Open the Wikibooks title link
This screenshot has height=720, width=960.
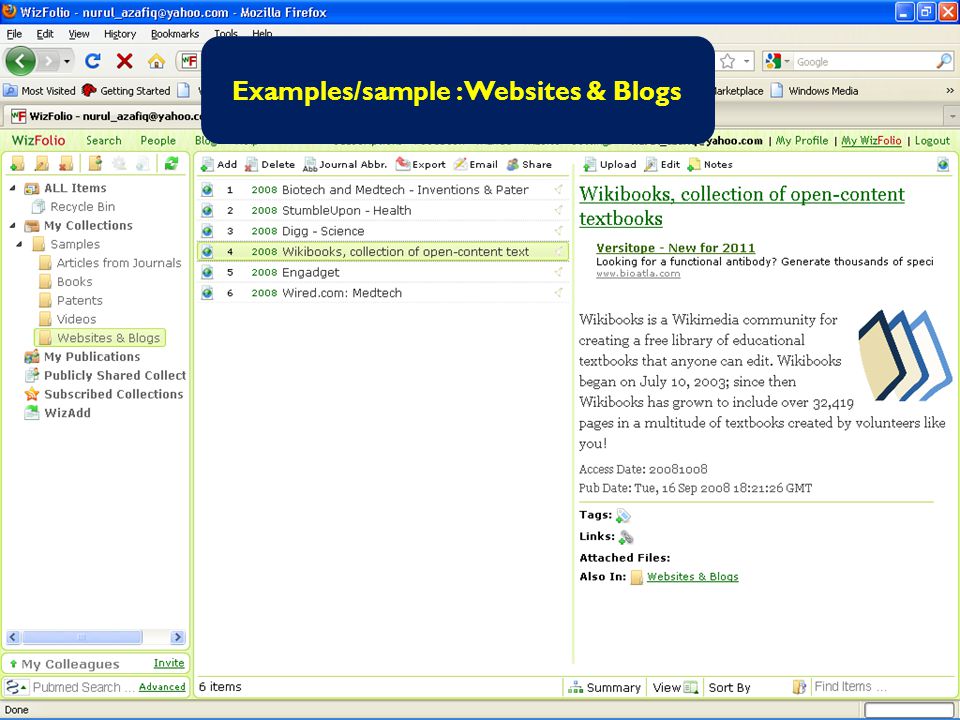742,206
